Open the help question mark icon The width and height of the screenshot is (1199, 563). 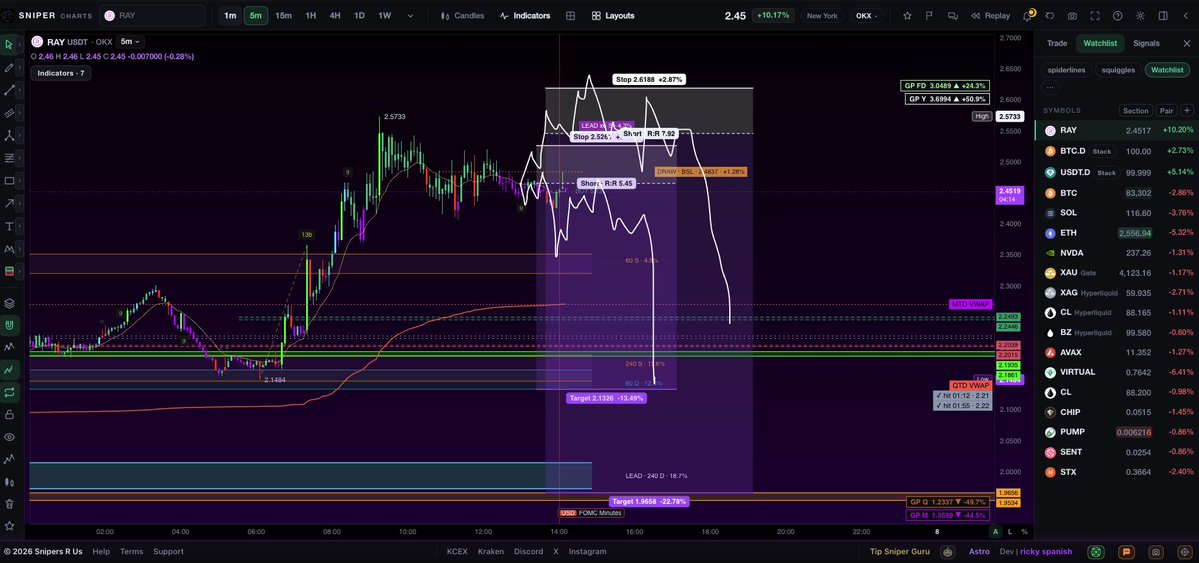pyautogui.click(x=1118, y=15)
